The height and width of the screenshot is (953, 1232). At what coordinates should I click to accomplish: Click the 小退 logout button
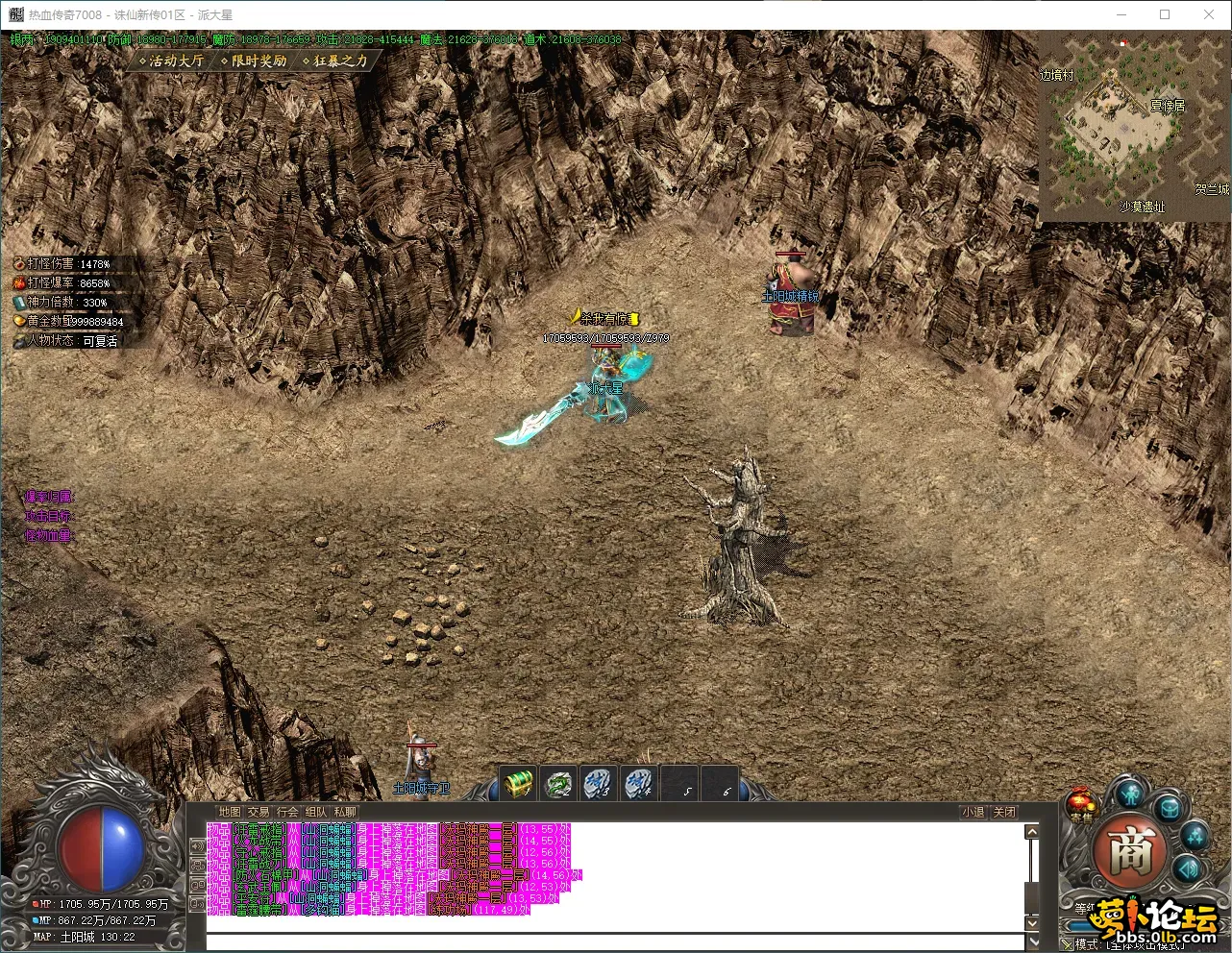click(973, 812)
